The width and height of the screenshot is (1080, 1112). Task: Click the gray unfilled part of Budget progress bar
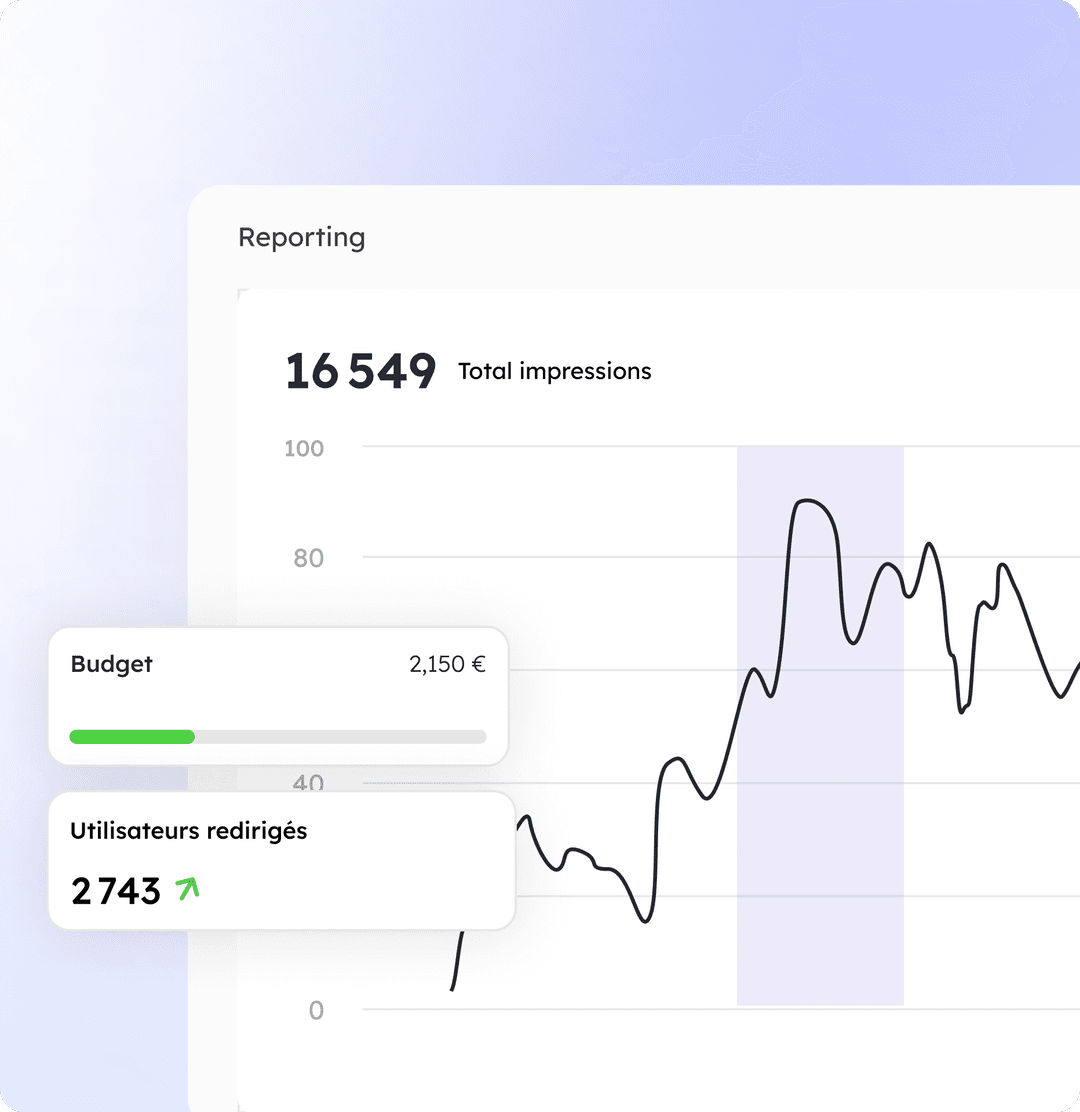pyautogui.click(x=340, y=737)
